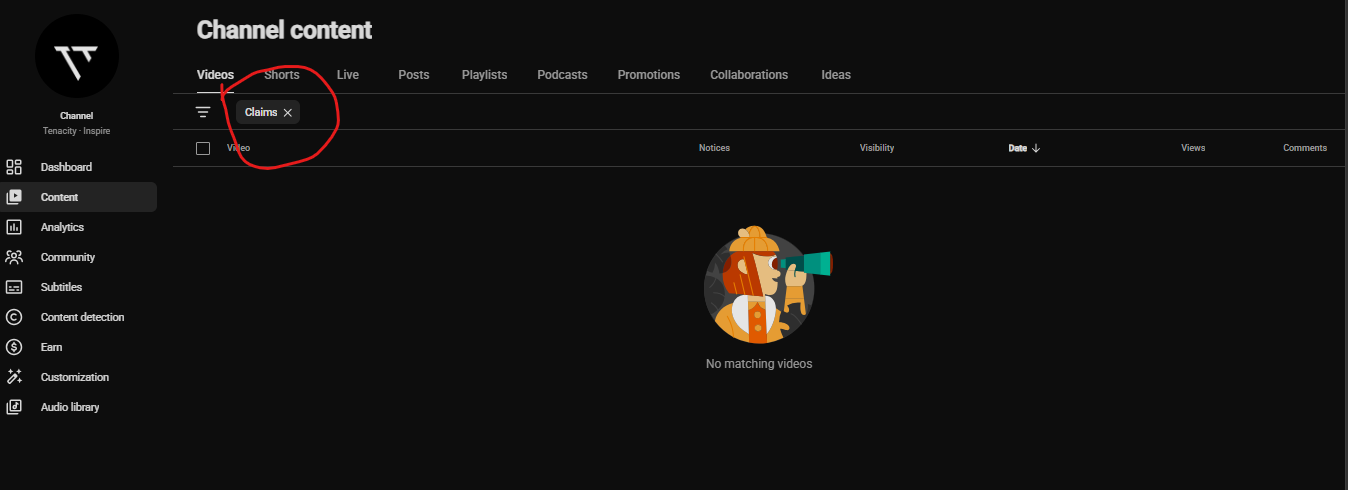Viewport: 1348px width, 490px height.
Task: Click the Analytics bar chart icon
Action: (x=14, y=227)
